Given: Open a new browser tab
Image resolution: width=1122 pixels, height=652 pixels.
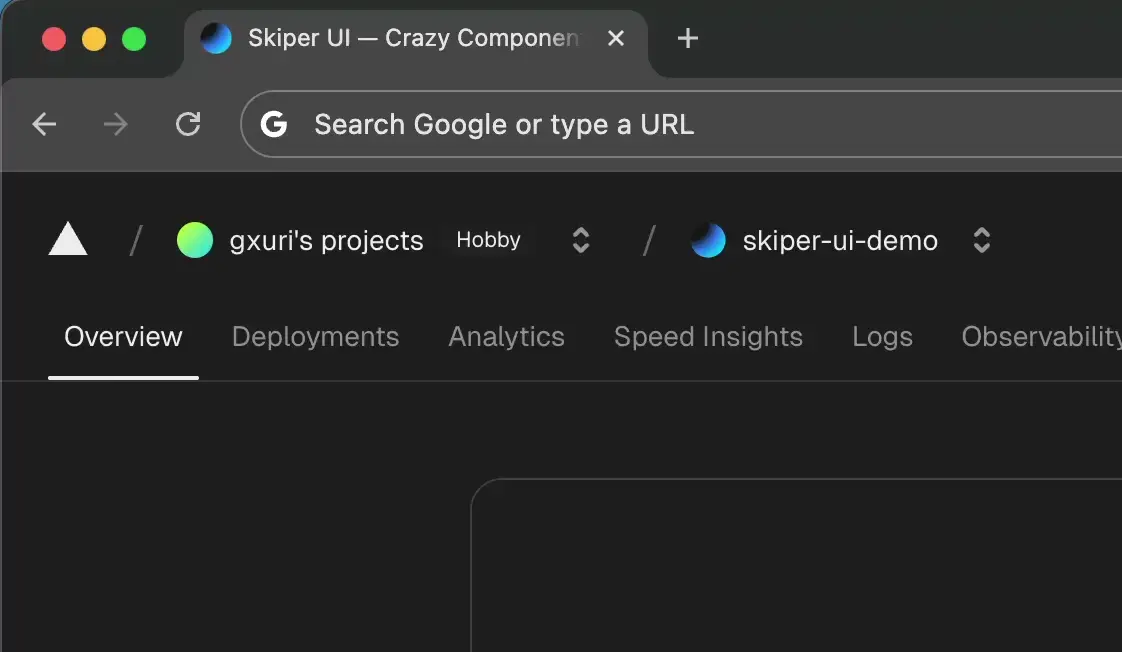Looking at the screenshot, I should click(x=686, y=38).
